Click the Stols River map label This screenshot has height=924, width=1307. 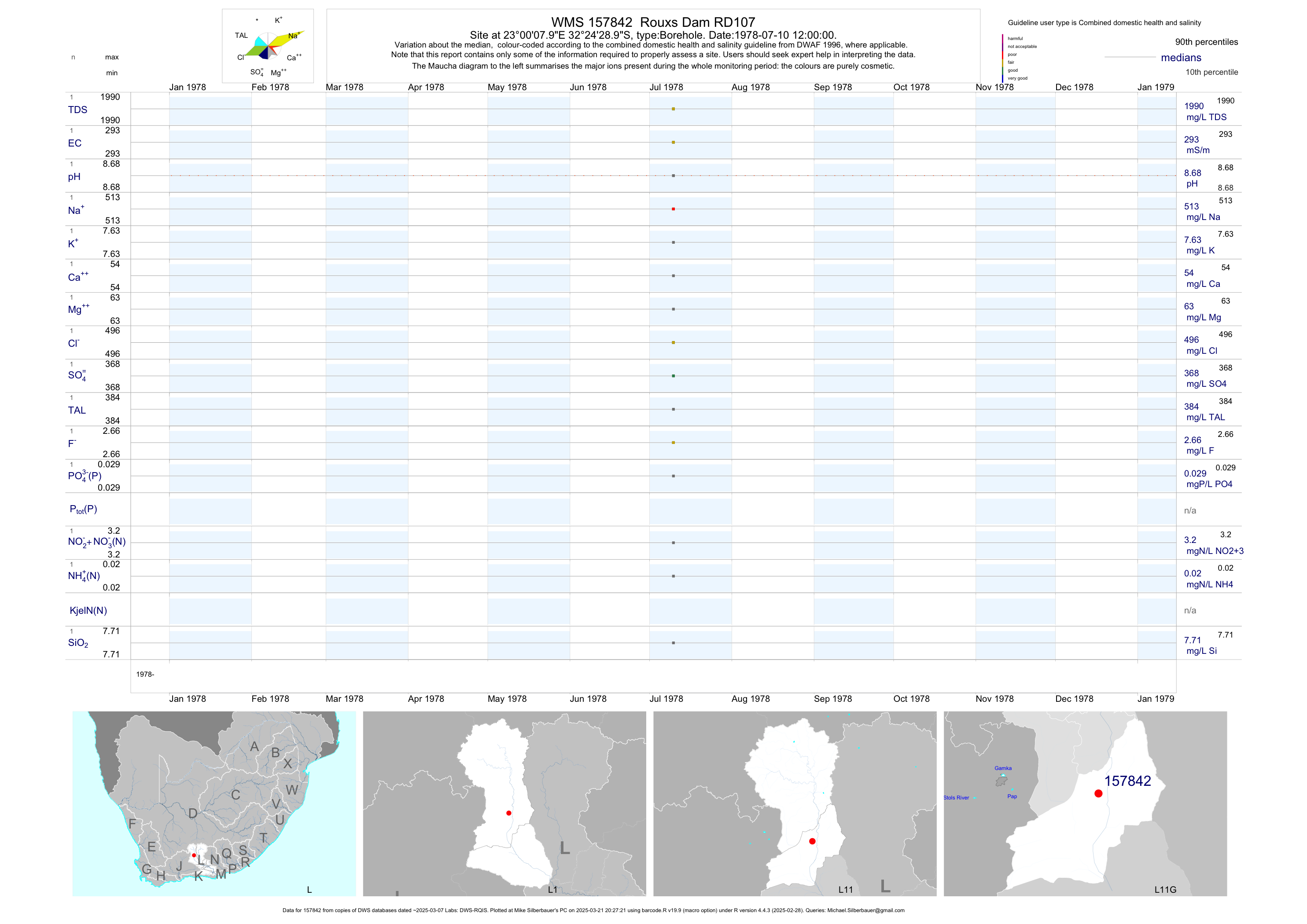coord(956,798)
